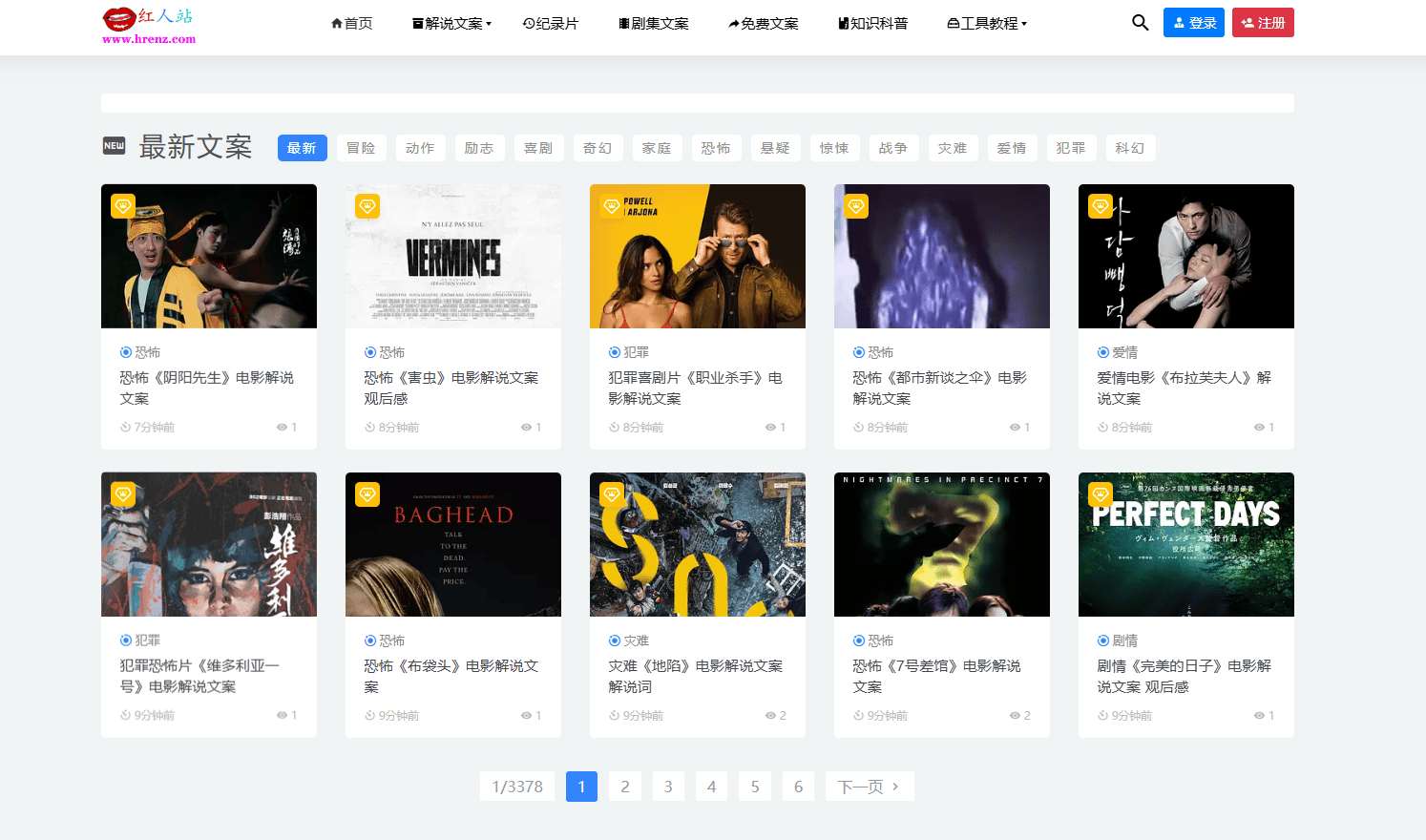Click VIP diamond badge on 布拉芙夫人 thumbnail
Screen dimensions: 1426x840
[1101, 206]
